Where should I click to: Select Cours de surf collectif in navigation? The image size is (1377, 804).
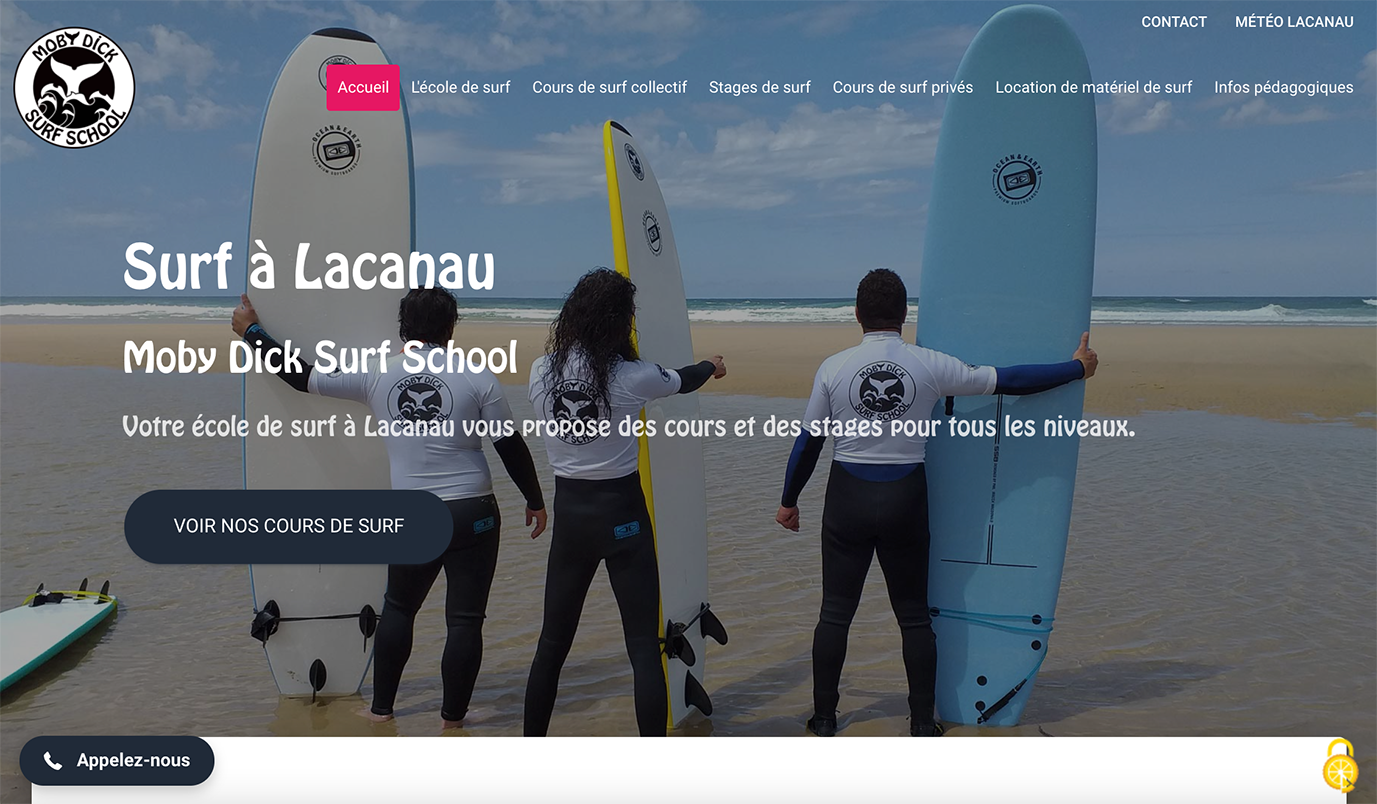coord(609,87)
